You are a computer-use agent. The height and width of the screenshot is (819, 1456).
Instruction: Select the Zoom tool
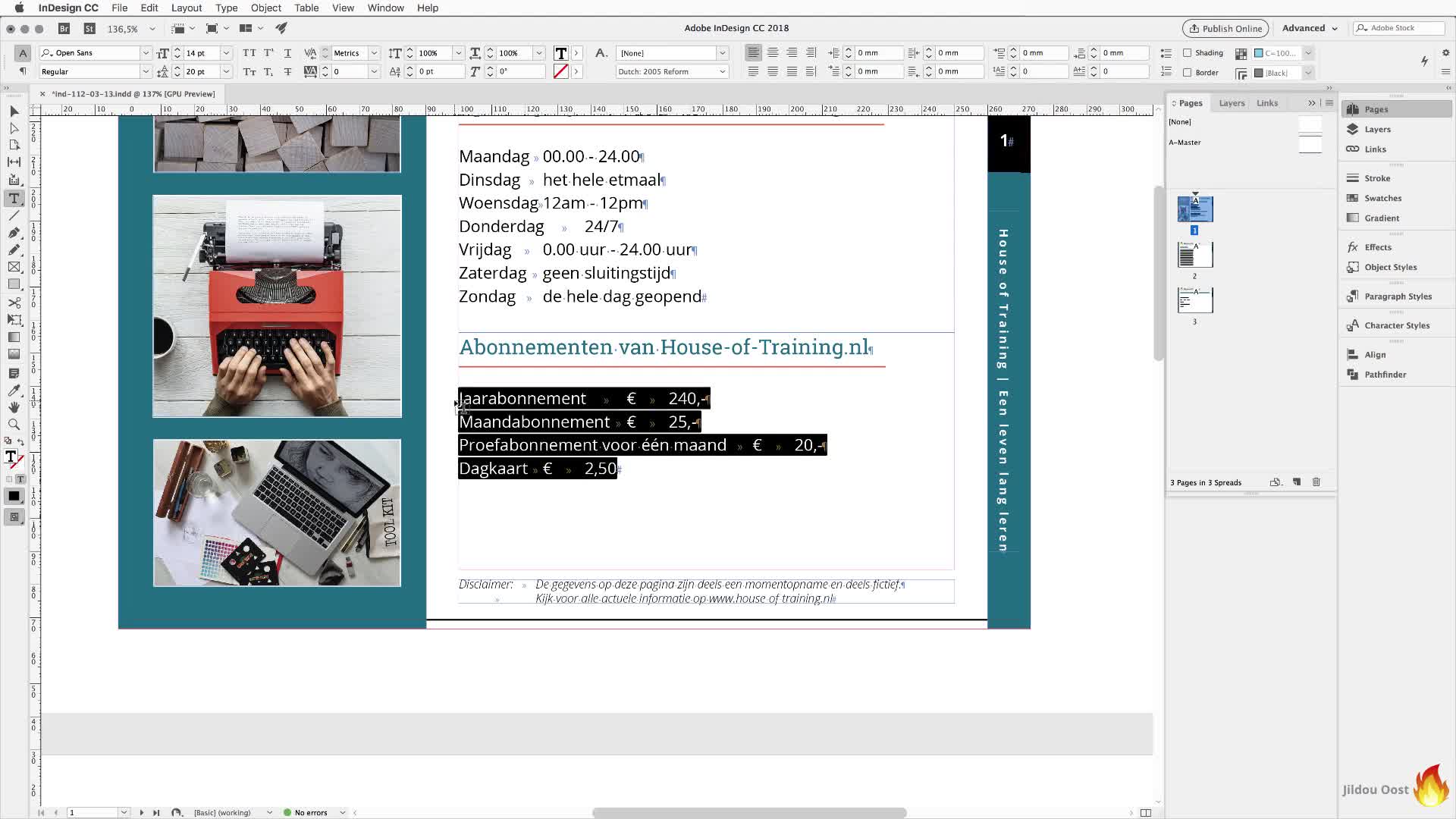(14, 425)
